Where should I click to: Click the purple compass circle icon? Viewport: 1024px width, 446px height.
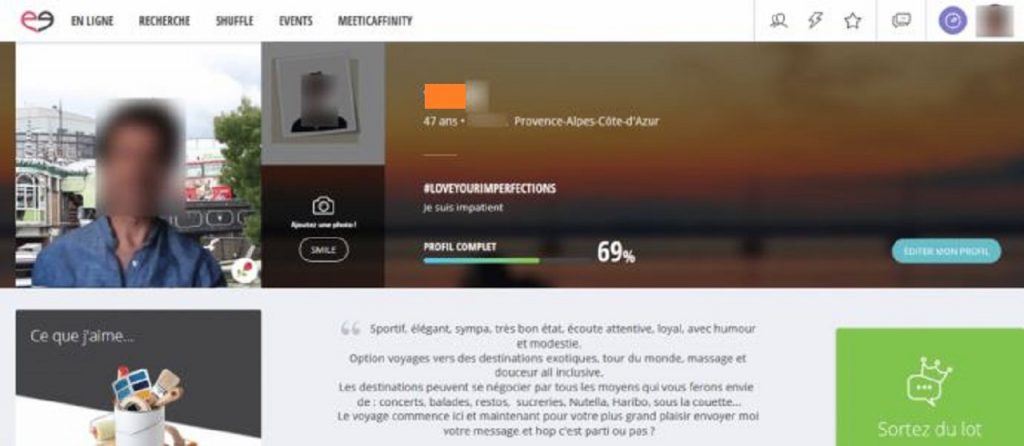pos(953,21)
